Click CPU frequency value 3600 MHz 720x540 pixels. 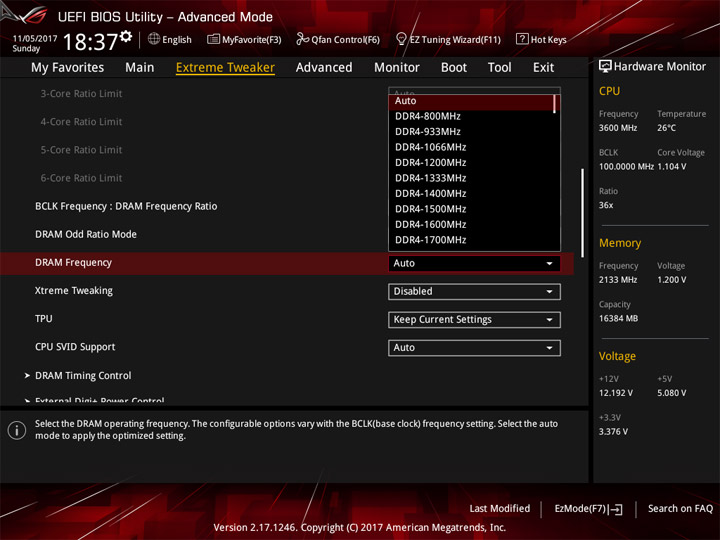click(618, 128)
